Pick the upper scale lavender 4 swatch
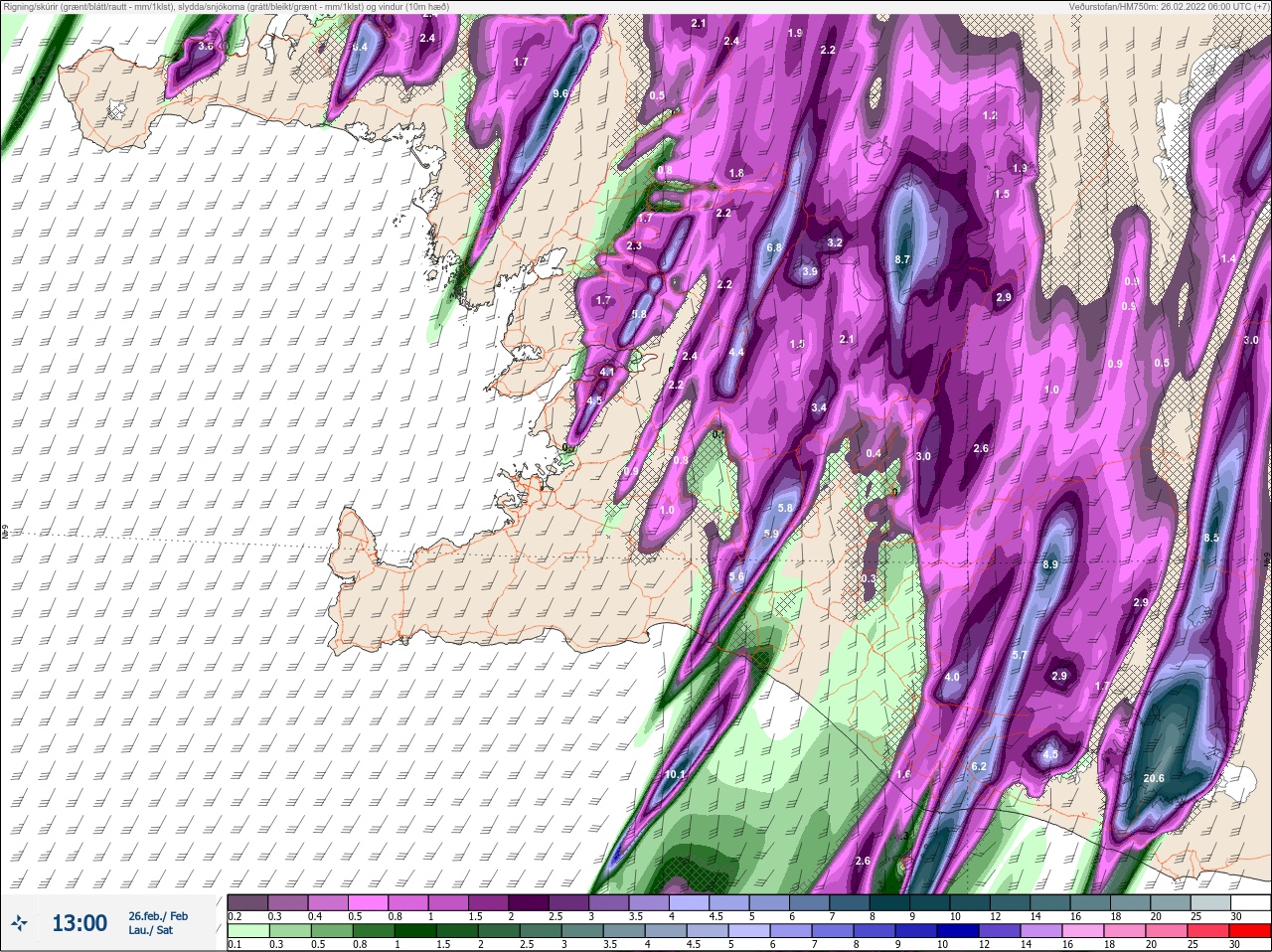Screen dimensions: 1272x952 (691, 901)
